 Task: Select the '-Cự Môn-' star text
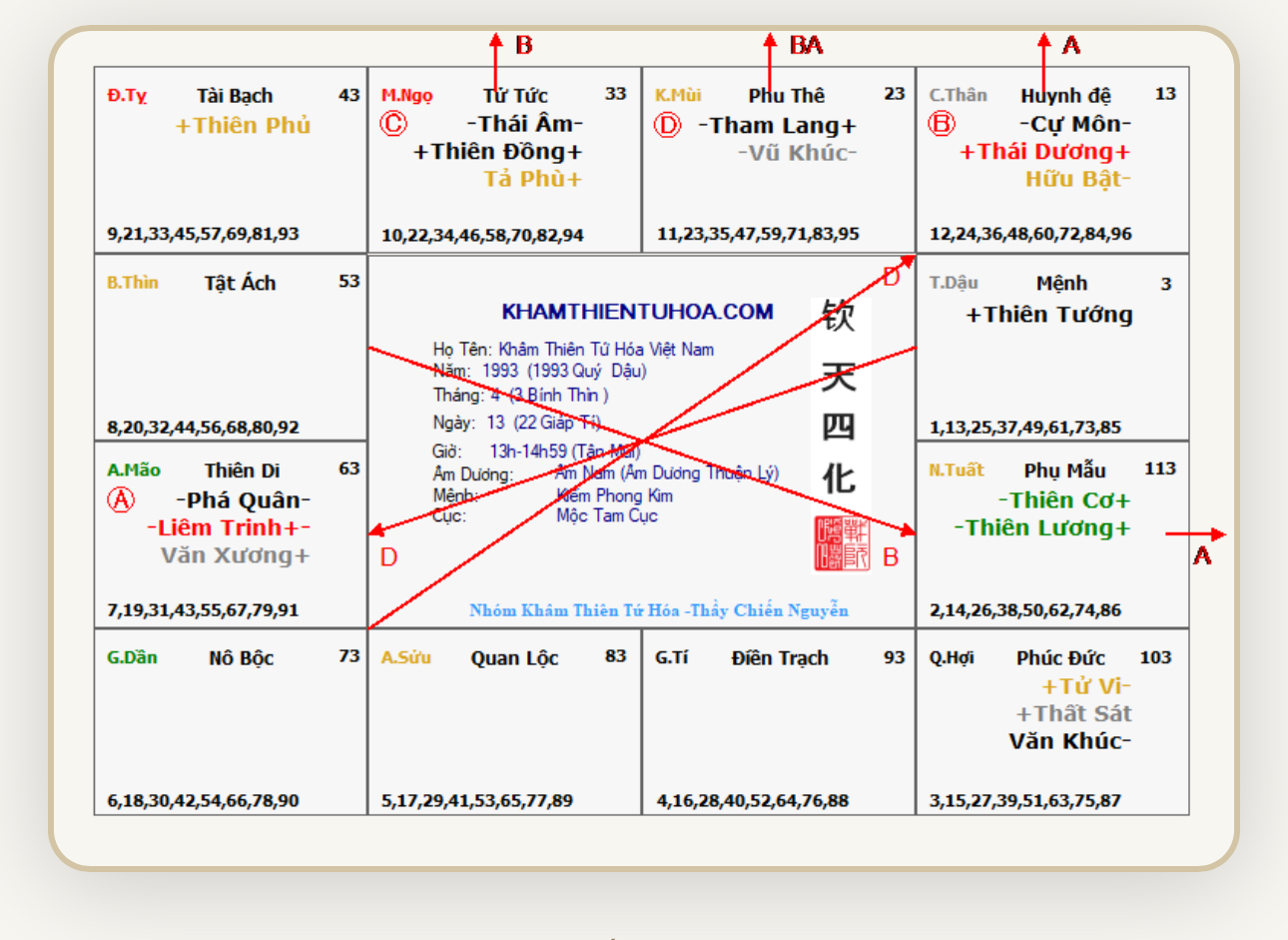point(1074,124)
